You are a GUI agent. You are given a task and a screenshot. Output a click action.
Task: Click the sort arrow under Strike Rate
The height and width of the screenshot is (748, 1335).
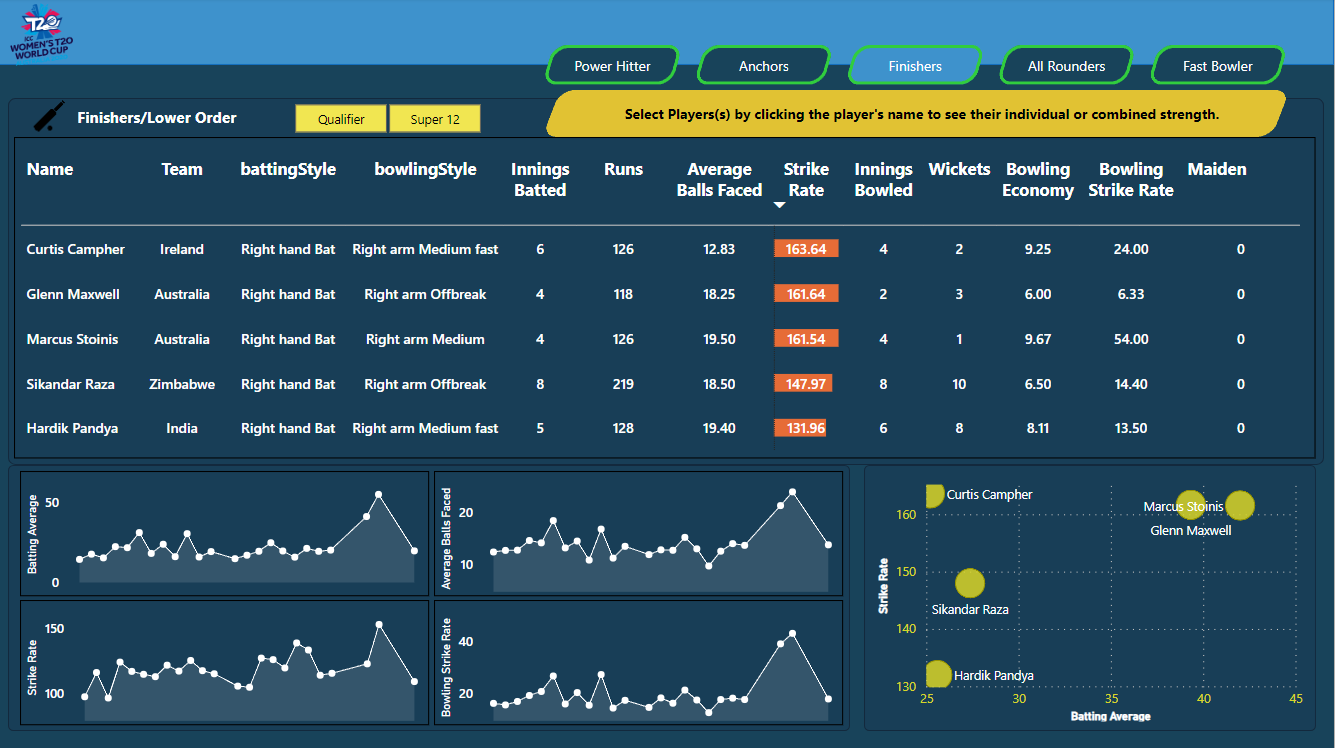pyautogui.click(x=780, y=205)
